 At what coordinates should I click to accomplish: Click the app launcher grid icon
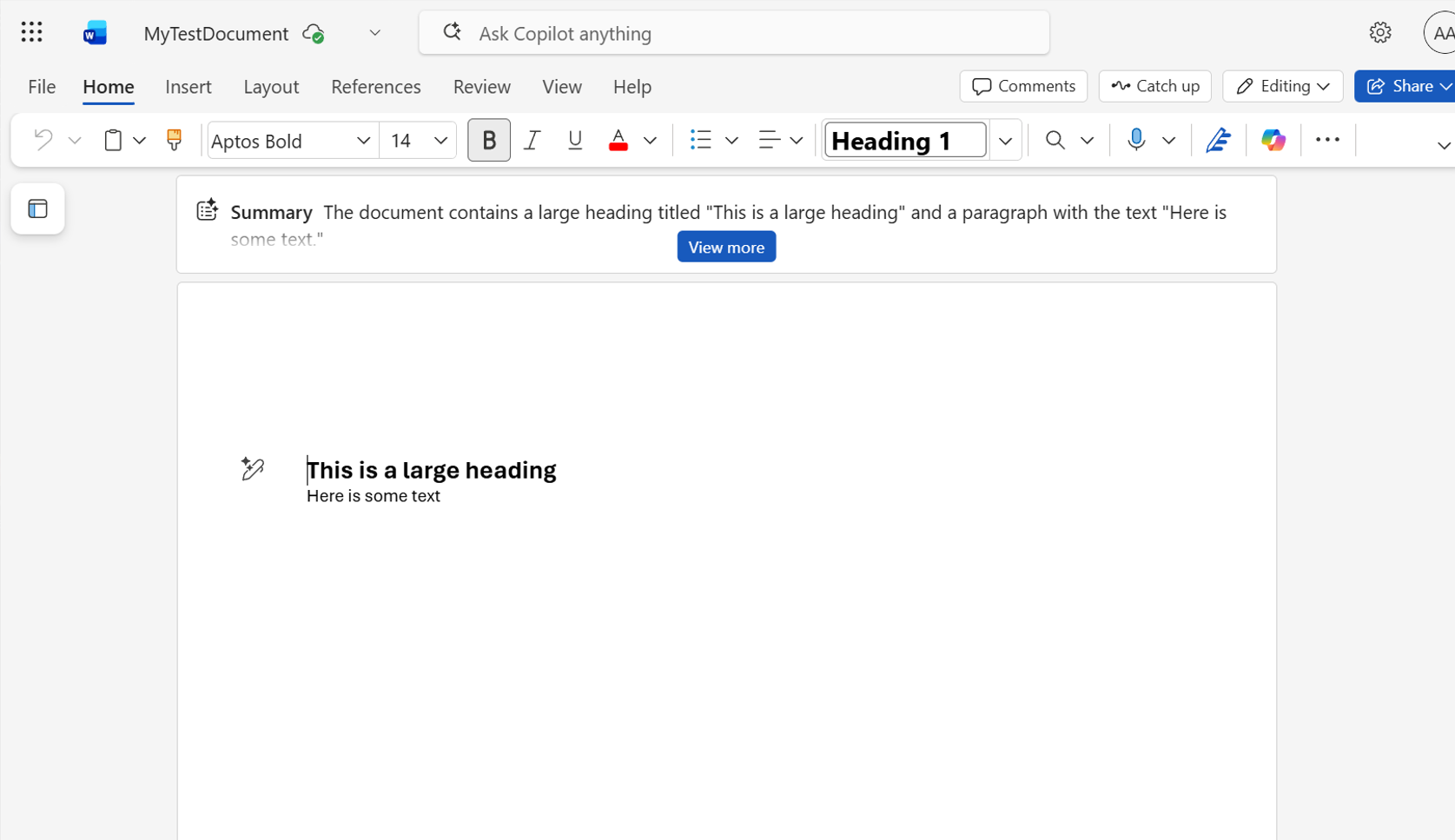31,33
